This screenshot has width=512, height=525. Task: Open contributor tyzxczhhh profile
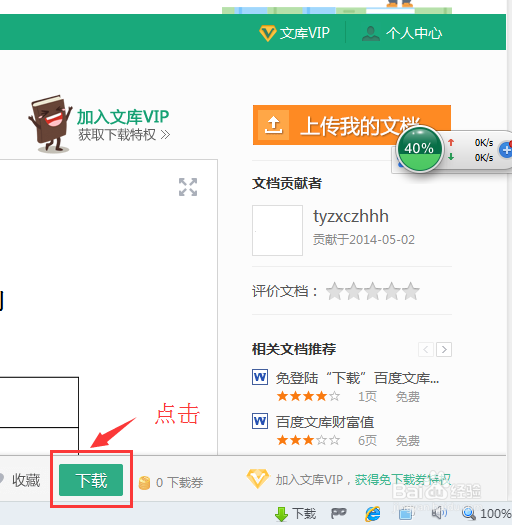pos(351,216)
